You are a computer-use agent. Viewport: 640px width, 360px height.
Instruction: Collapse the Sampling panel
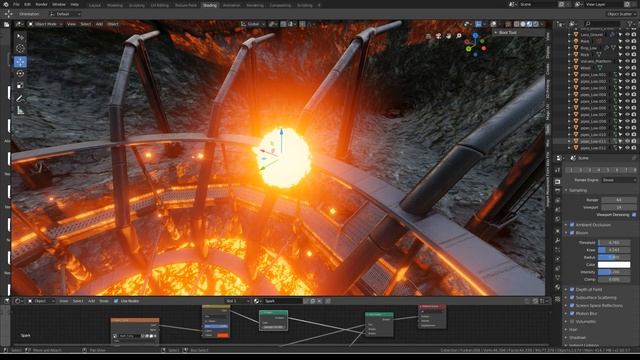click(x=566, y=190)
